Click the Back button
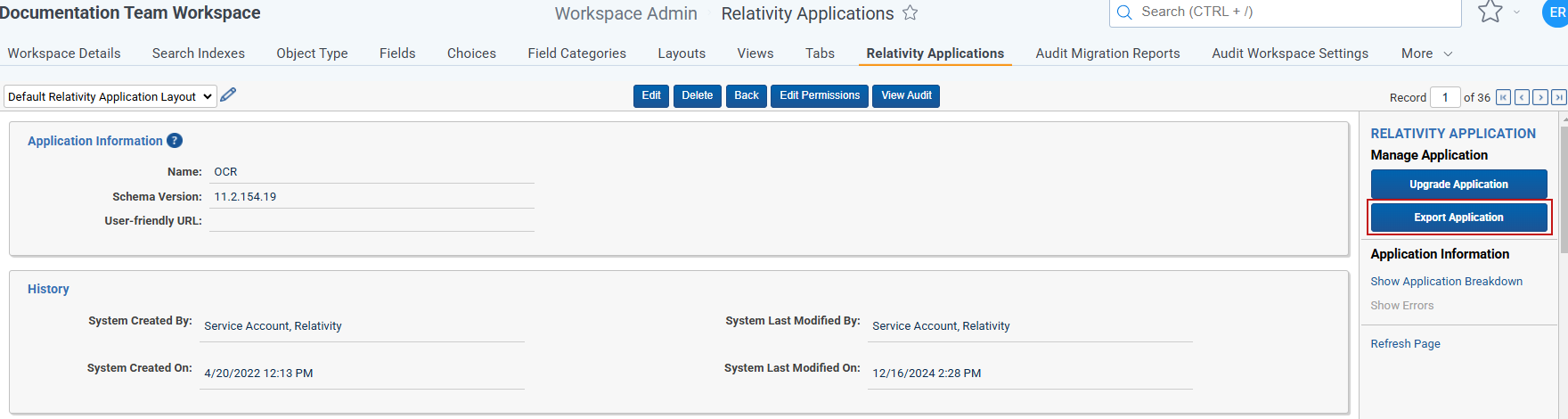Screen dimensions: 1568x419 747,95
